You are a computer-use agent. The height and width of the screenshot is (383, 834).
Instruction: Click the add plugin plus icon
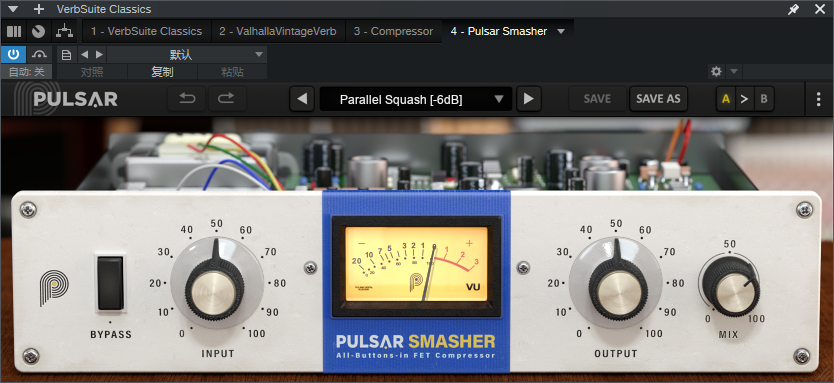pyautogui.click(x=39, y=9)
